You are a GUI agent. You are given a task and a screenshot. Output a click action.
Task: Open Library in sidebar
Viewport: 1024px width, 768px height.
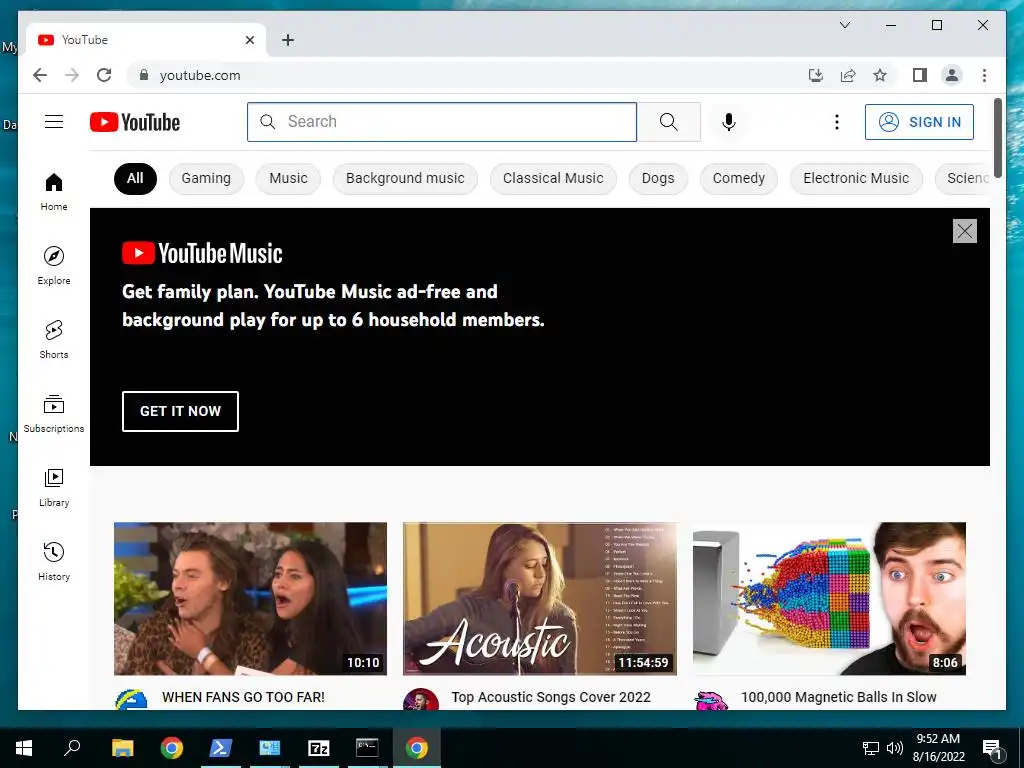pos(54,487)
